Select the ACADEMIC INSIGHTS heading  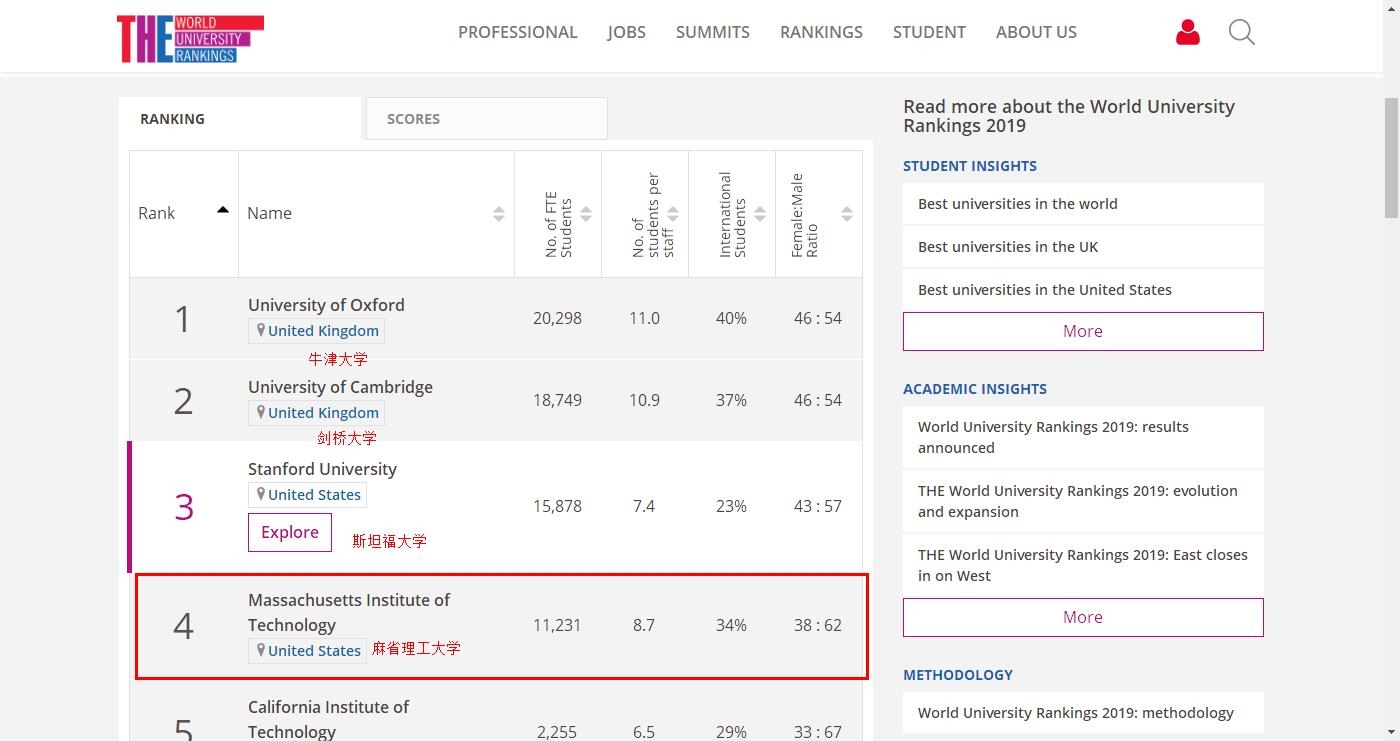pos(975,389)
